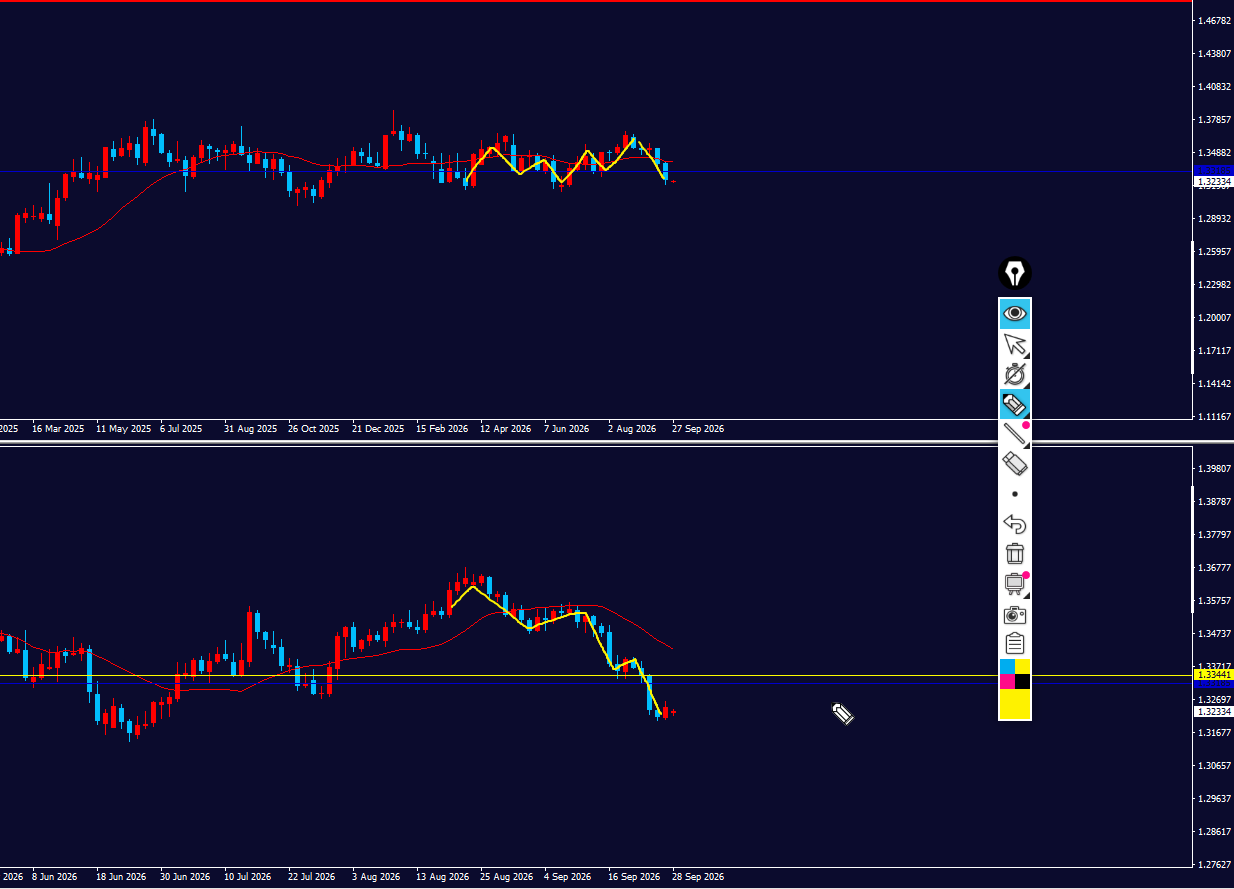Pick the cyan color swatch
The image size is (1234, 889).
click(x=1007, y=667)
